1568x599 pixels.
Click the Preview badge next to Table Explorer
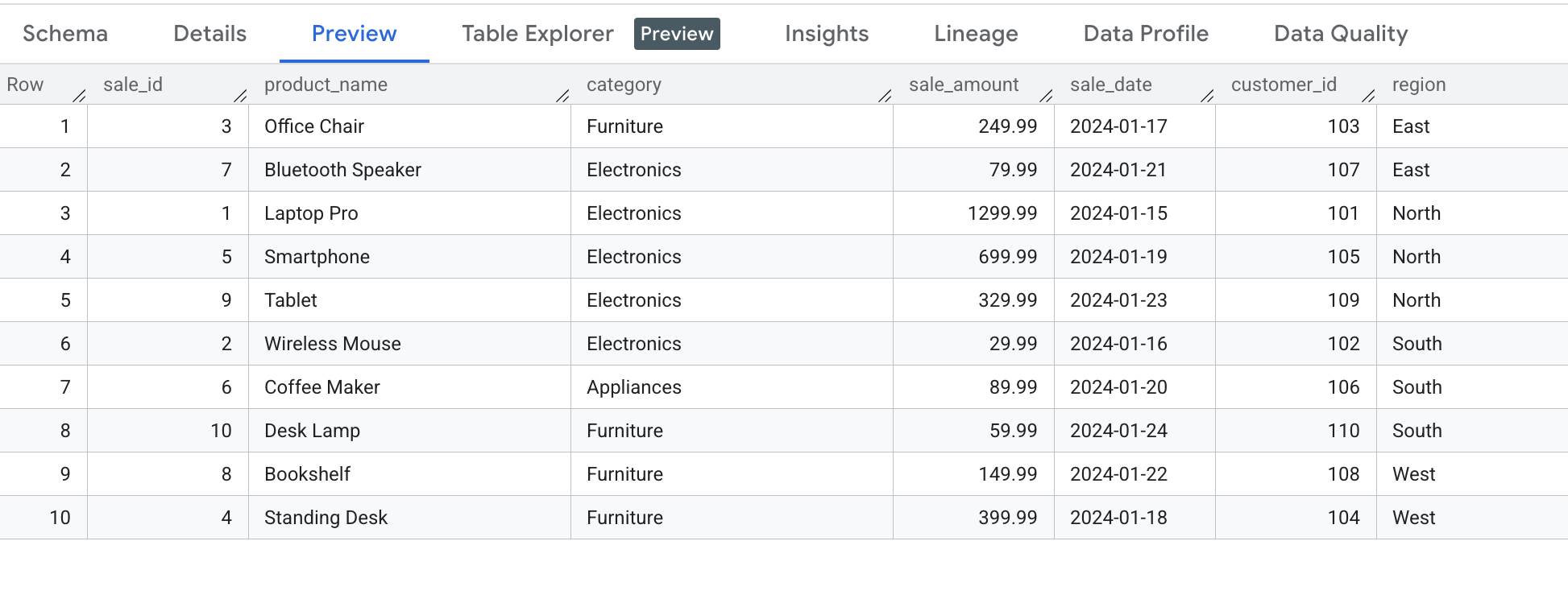677,34
